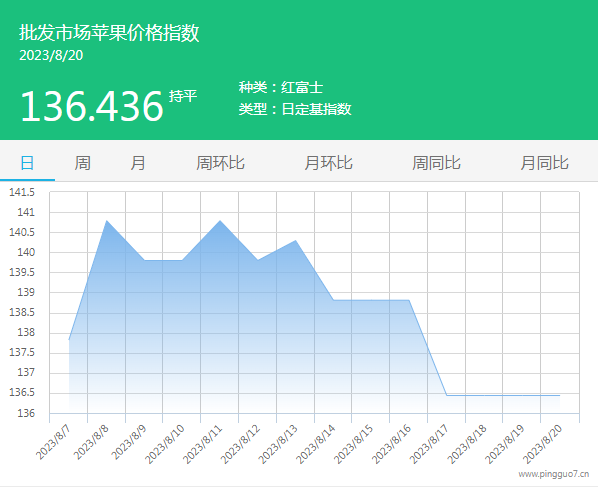Open the 月 monthly tab
Viewport: 598px width, 487px height.
pos(138,163)
